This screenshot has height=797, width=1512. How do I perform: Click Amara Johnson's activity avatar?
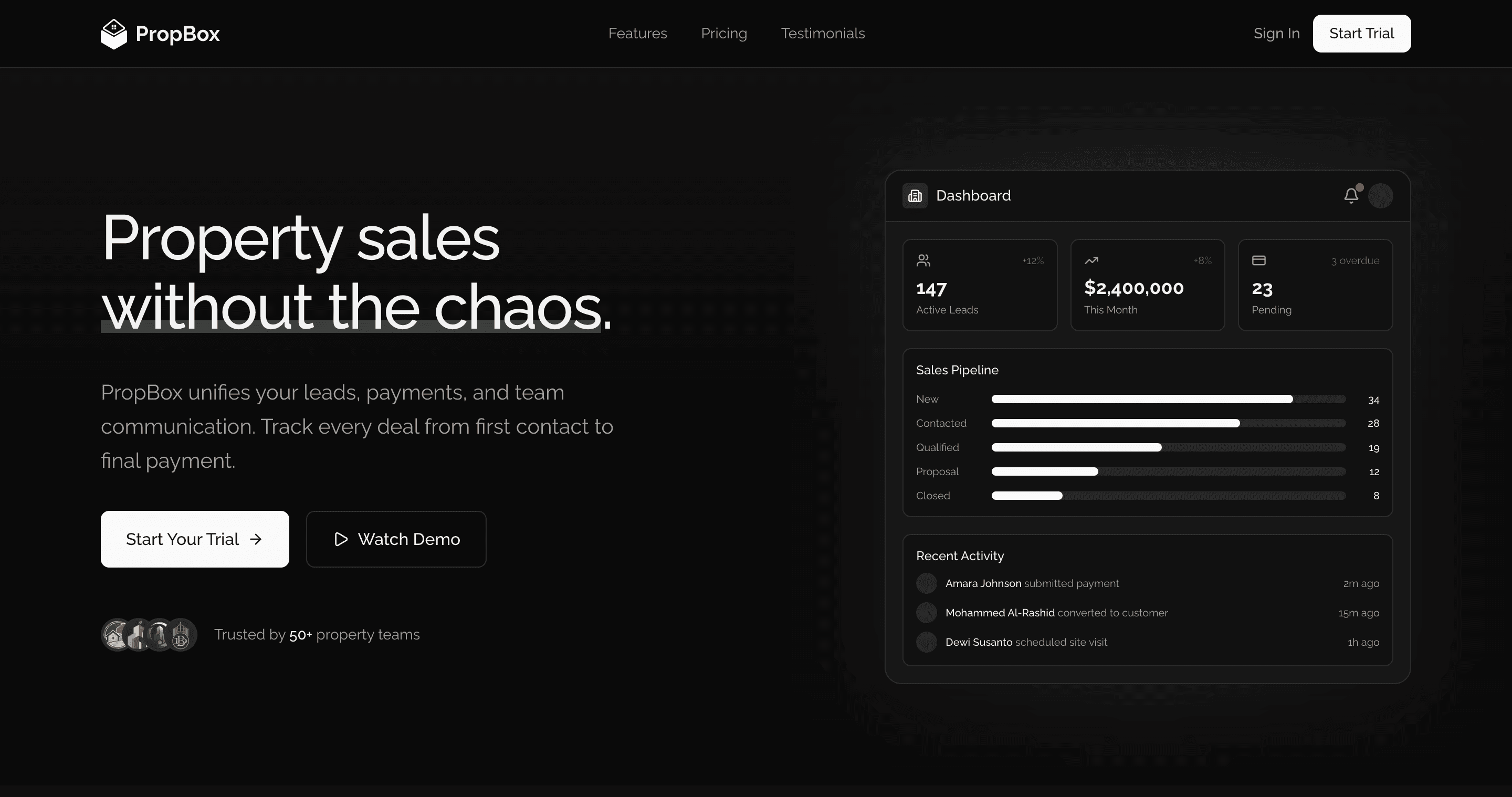coord(926,583)
